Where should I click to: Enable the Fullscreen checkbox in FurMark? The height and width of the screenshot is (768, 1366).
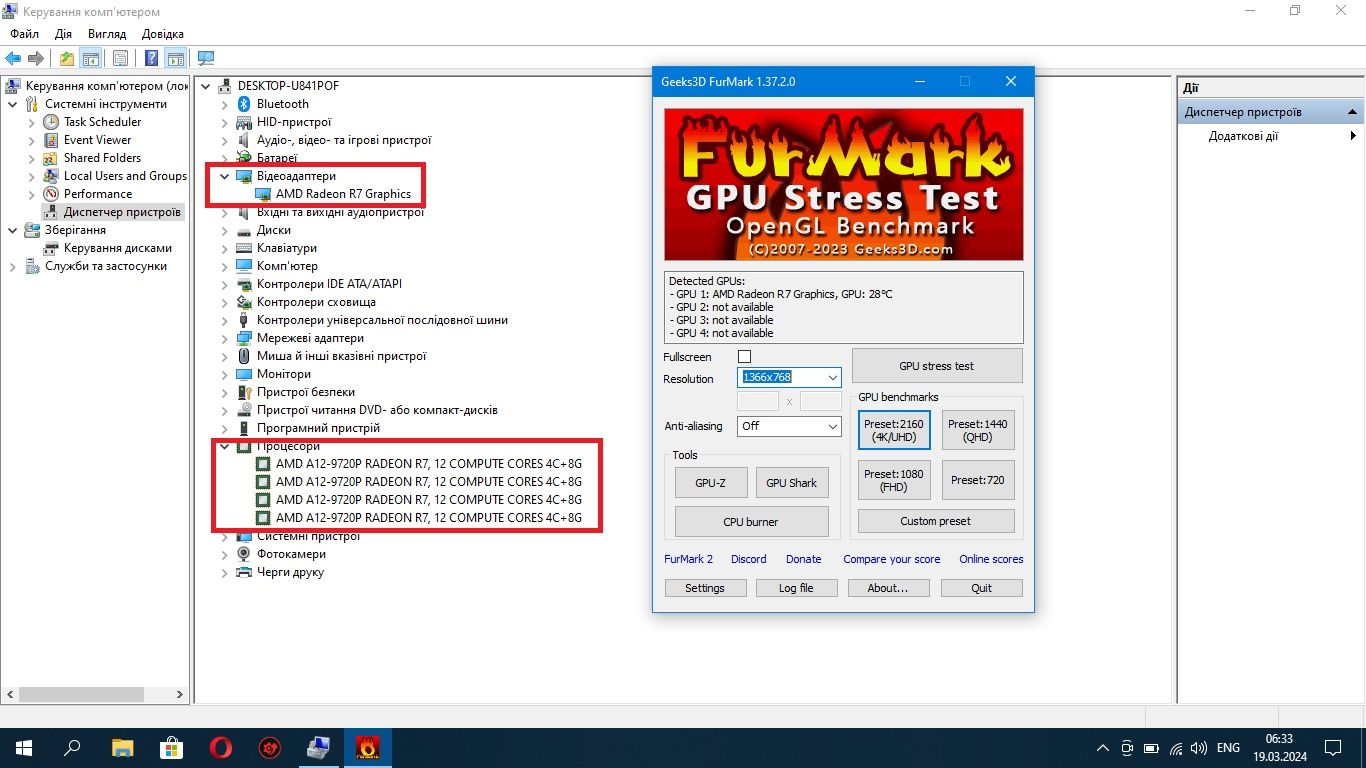point(744,357)
